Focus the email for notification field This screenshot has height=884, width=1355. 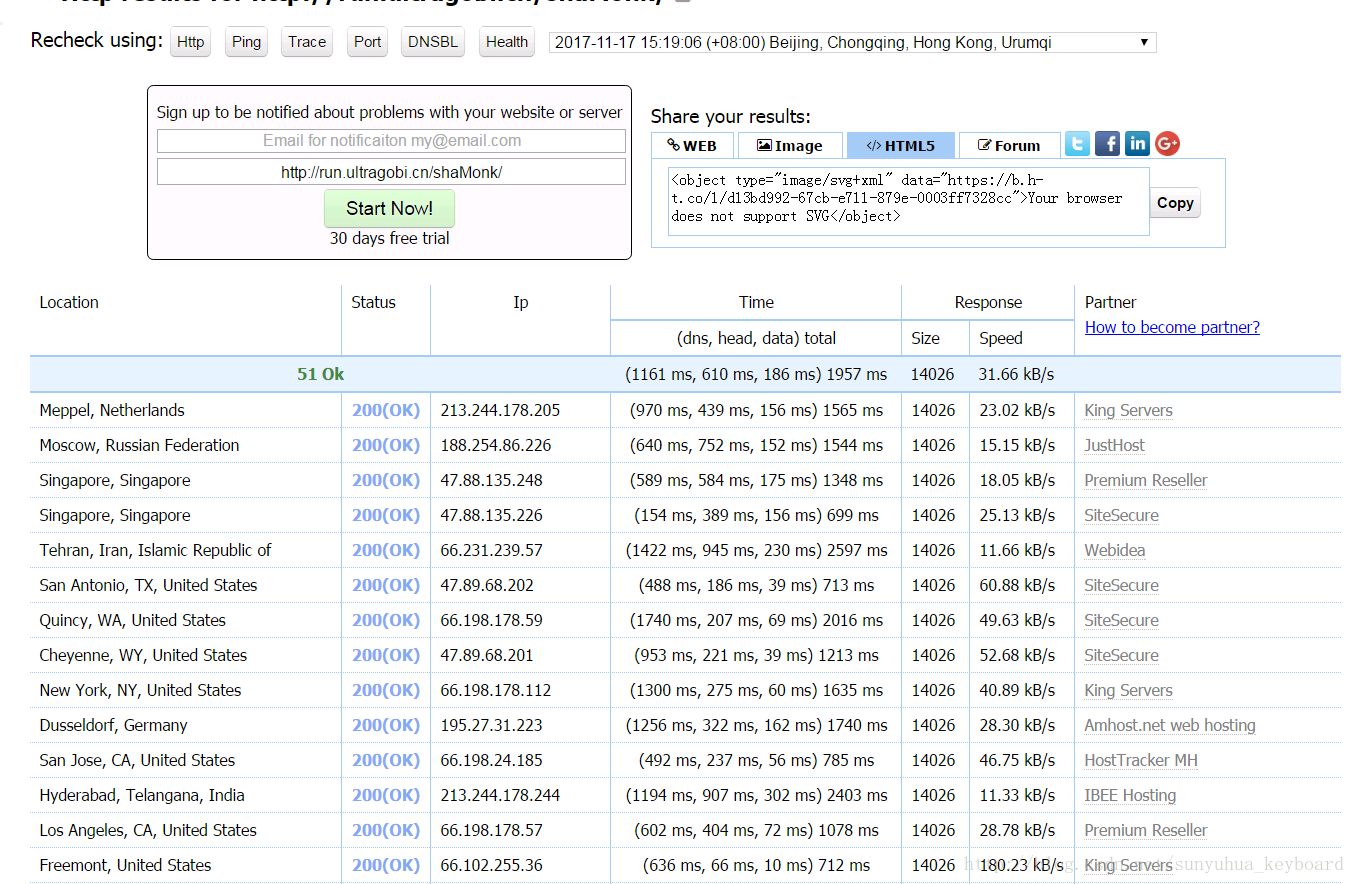[x=391, y=141]
